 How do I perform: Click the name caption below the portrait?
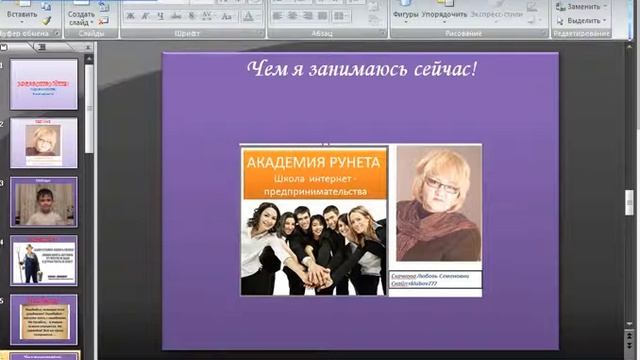435,280
